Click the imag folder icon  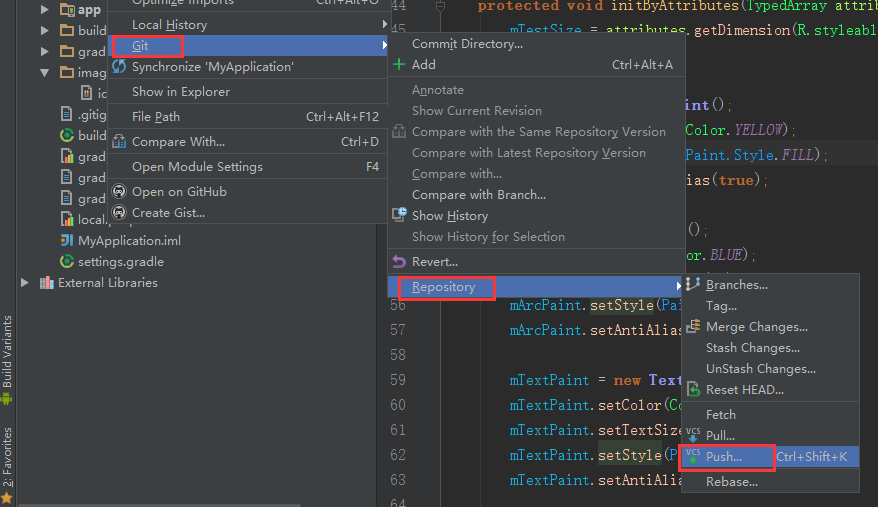point(67,72)
